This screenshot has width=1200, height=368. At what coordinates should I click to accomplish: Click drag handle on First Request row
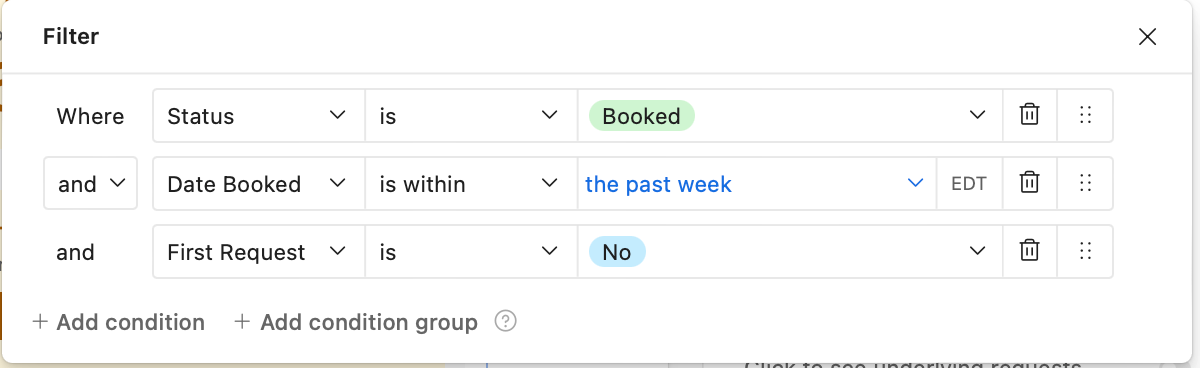coord(1085,252)
